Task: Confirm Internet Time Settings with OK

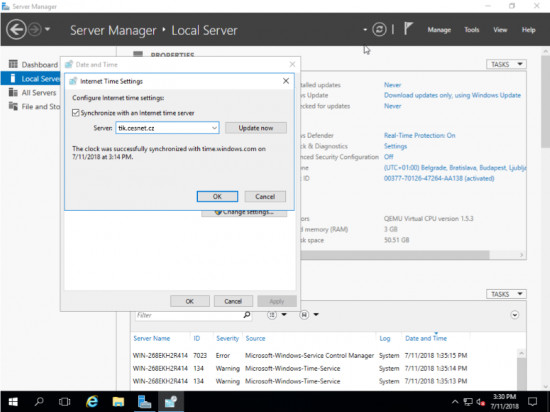Action: (217, 196)
